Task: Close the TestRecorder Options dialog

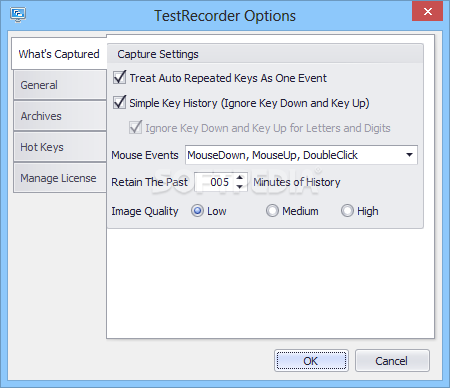Action: pos(427,11)
